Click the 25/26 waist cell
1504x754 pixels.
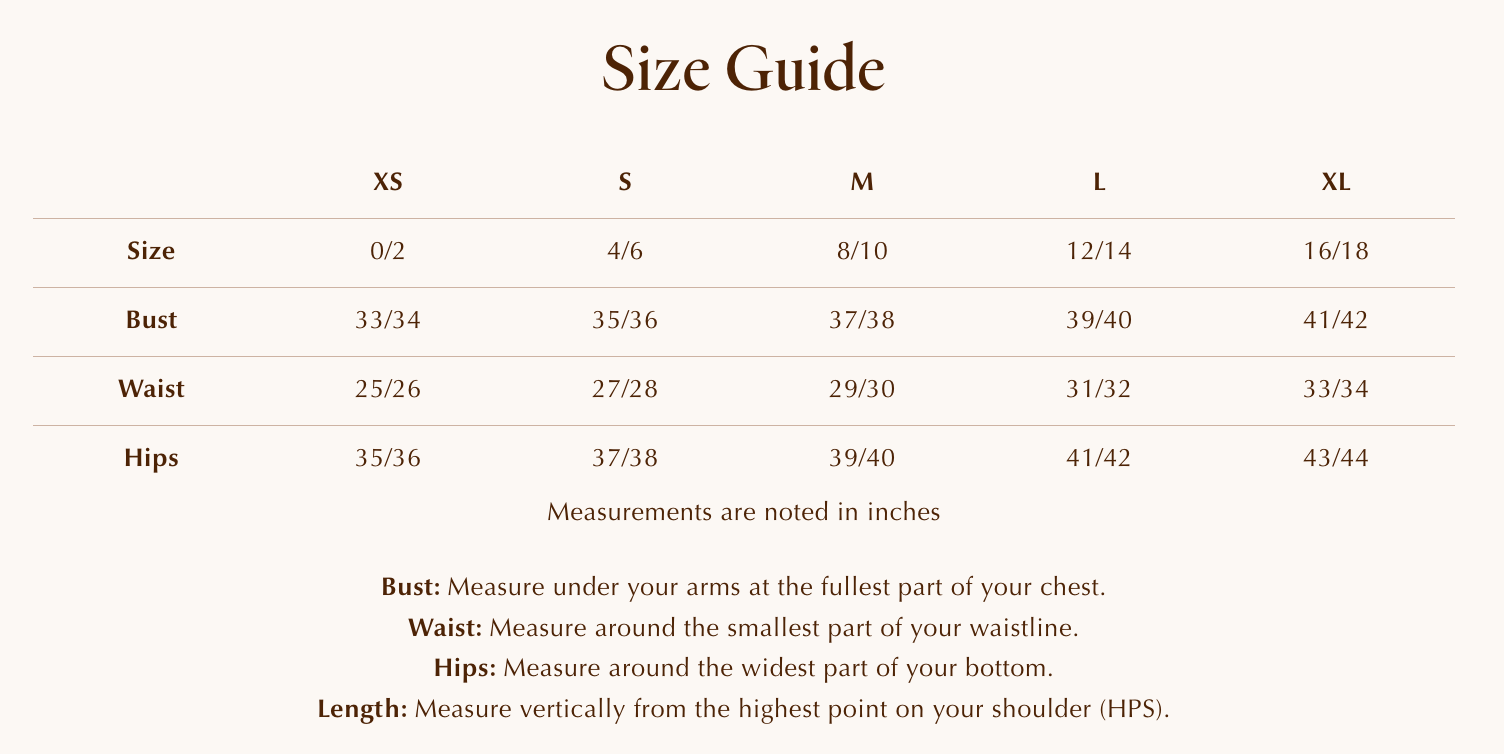[x=388, y=389]
